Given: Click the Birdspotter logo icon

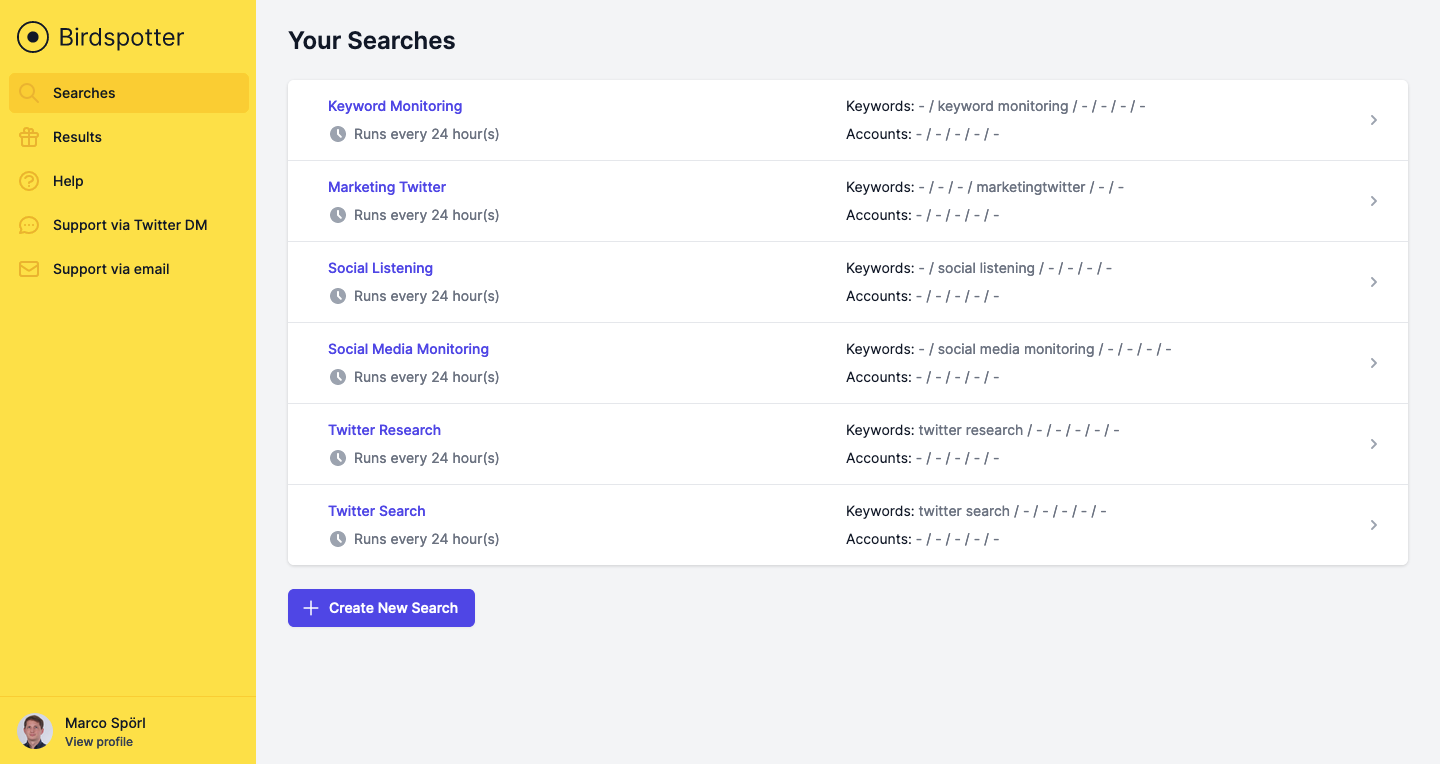Looking at the screenshot, I should [32, 36].
